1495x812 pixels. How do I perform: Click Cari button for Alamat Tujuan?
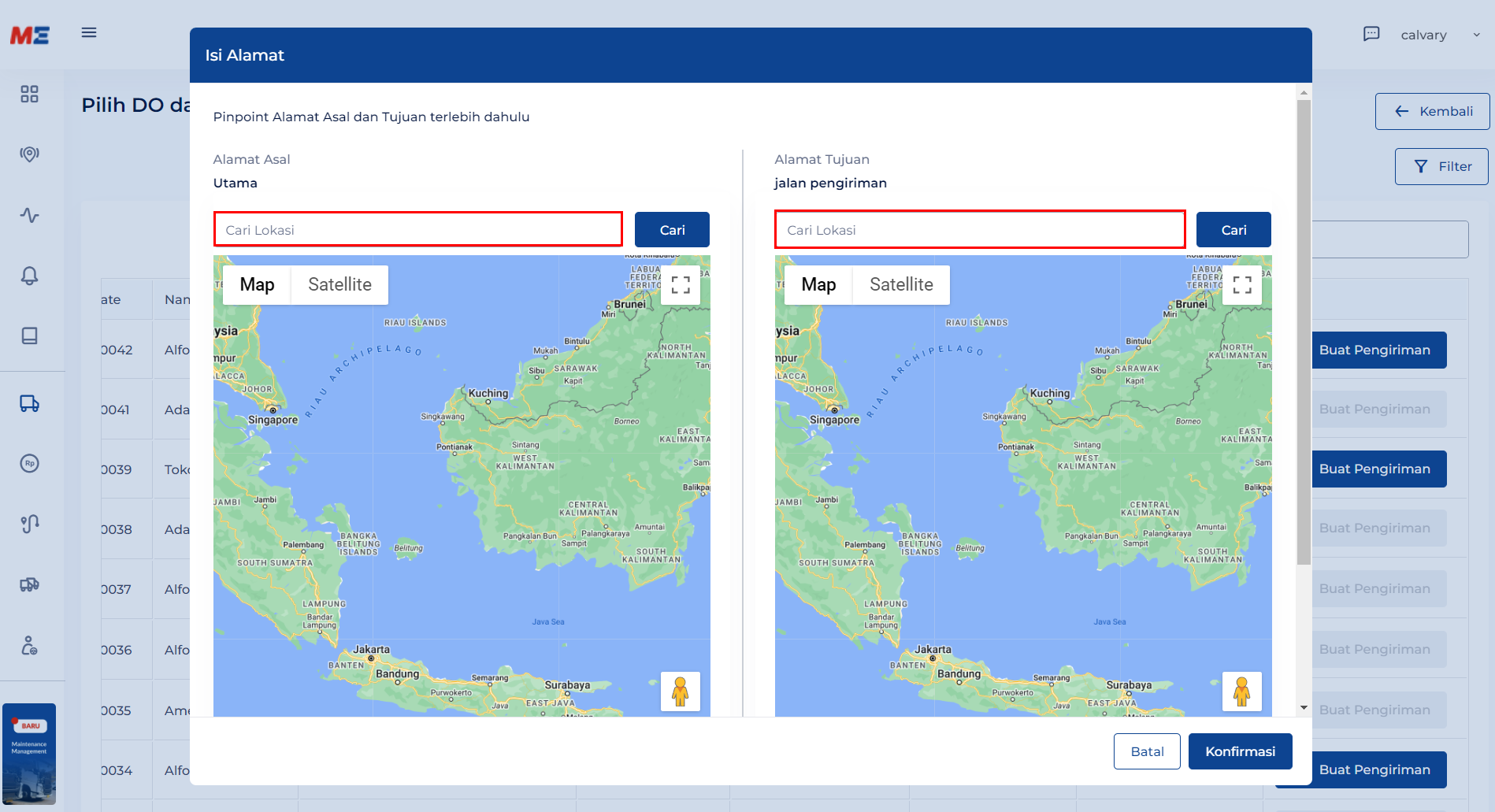(1233, 229)
